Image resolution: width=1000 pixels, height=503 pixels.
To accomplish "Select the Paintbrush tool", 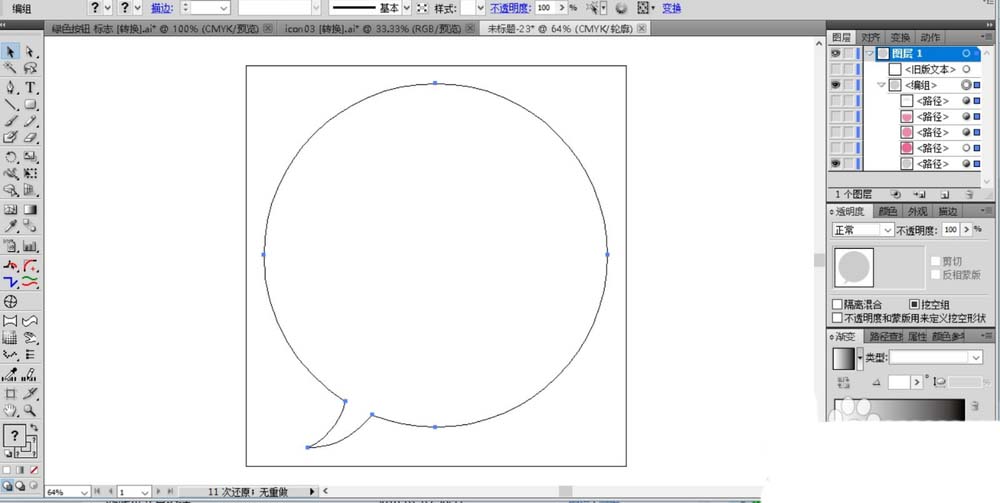I will [11, 121].
